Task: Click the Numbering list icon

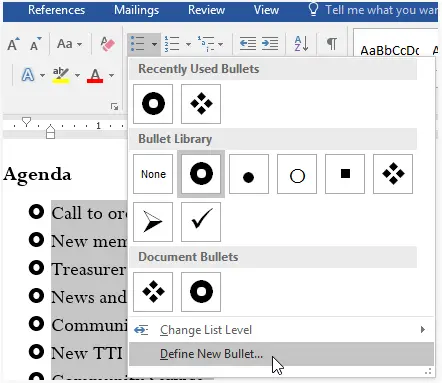Action: tap(172, 44)
